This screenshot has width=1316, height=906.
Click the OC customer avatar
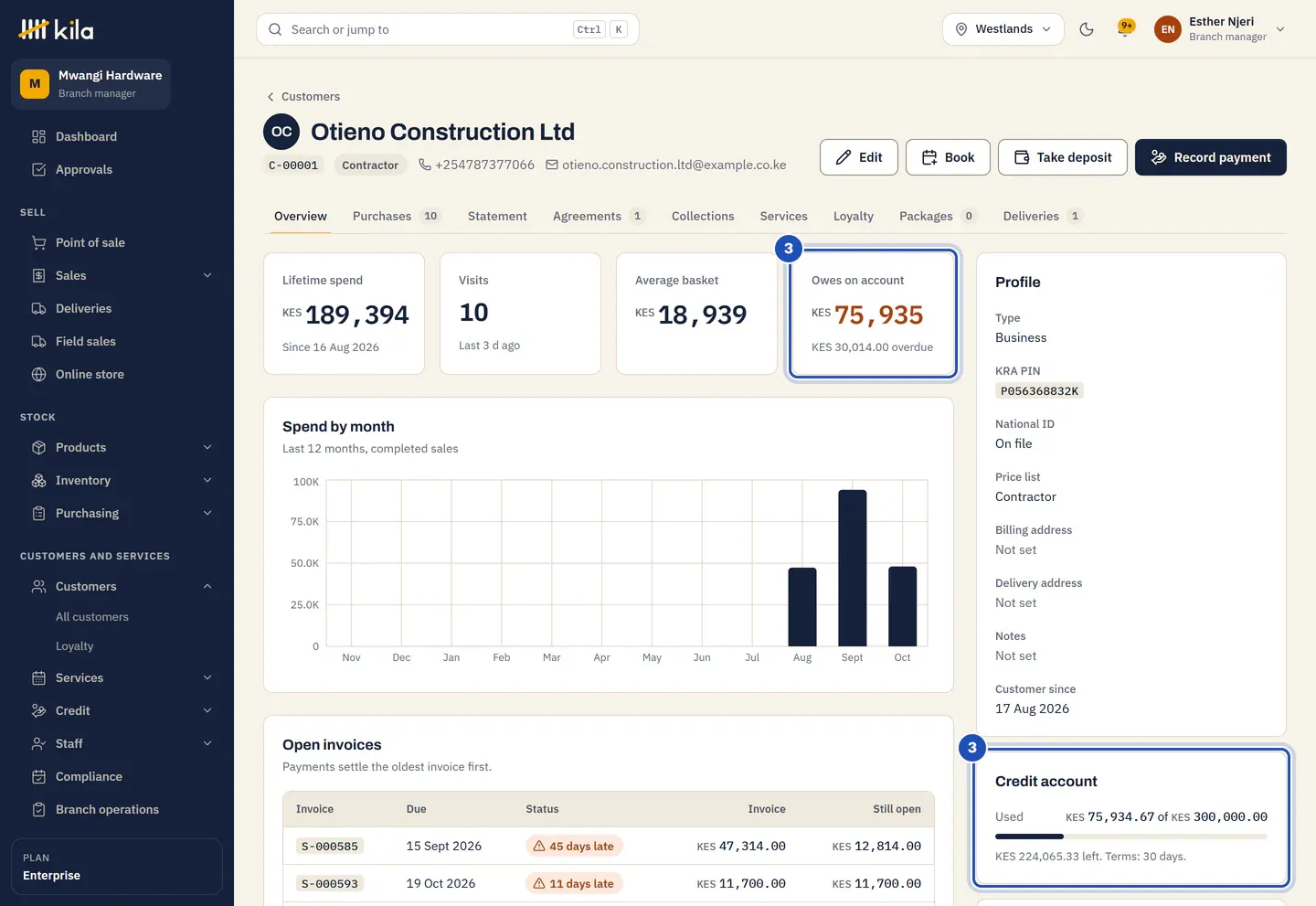point(281,132)
